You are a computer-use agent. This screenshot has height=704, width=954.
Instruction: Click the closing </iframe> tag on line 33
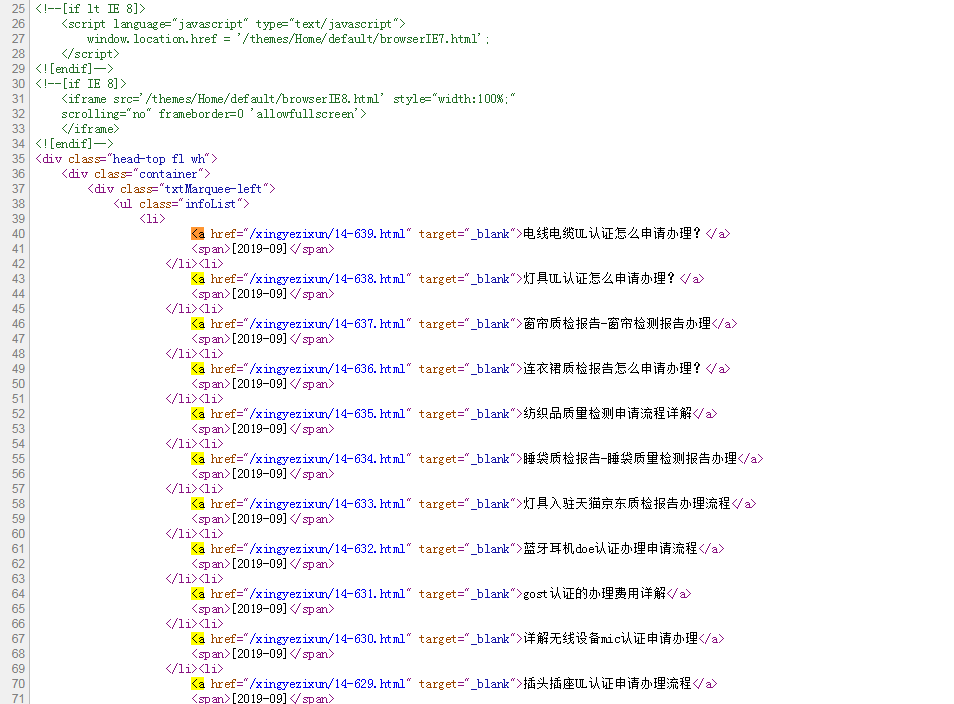90,129
